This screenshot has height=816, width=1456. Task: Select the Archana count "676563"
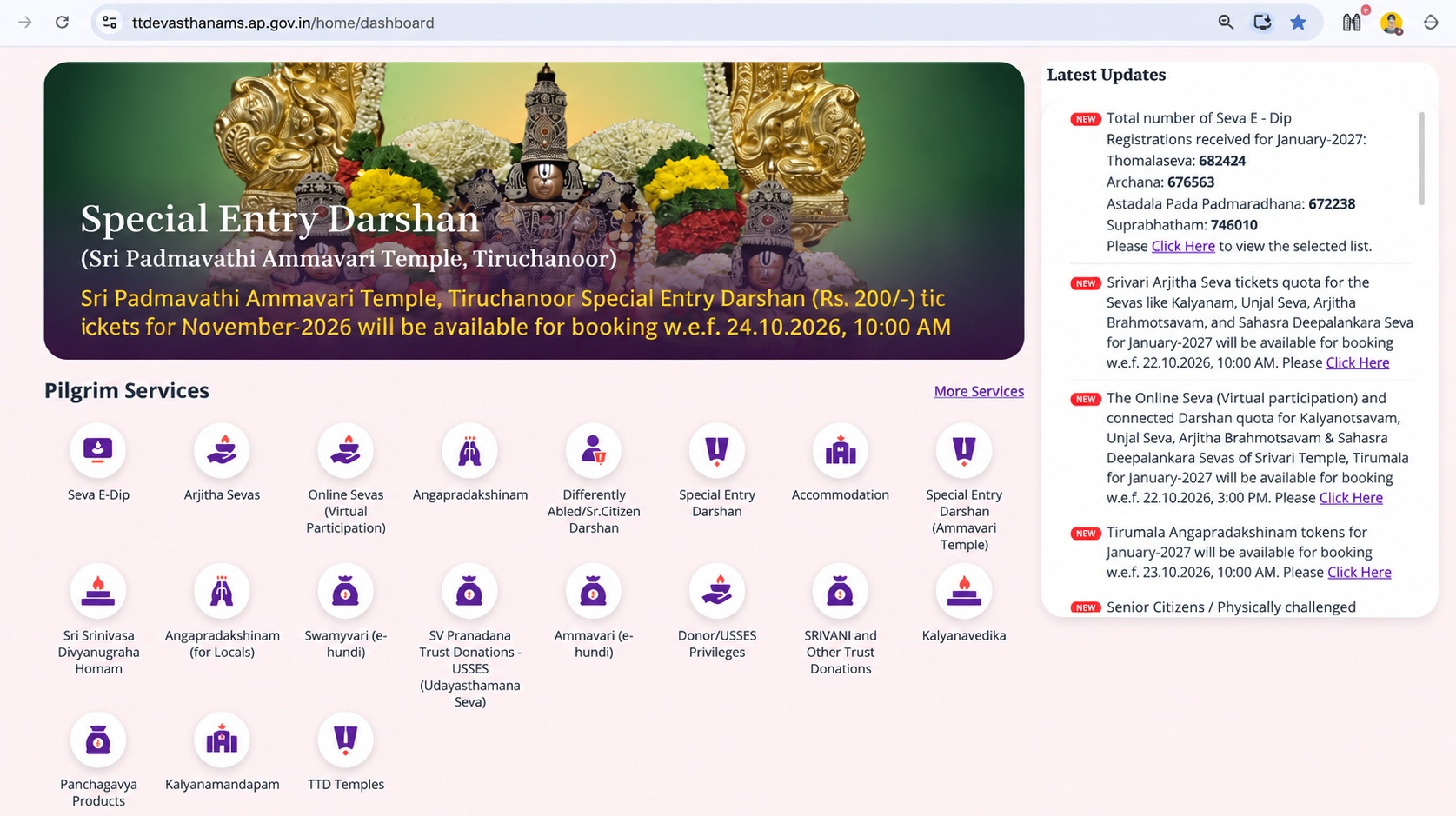(1191, 182)
